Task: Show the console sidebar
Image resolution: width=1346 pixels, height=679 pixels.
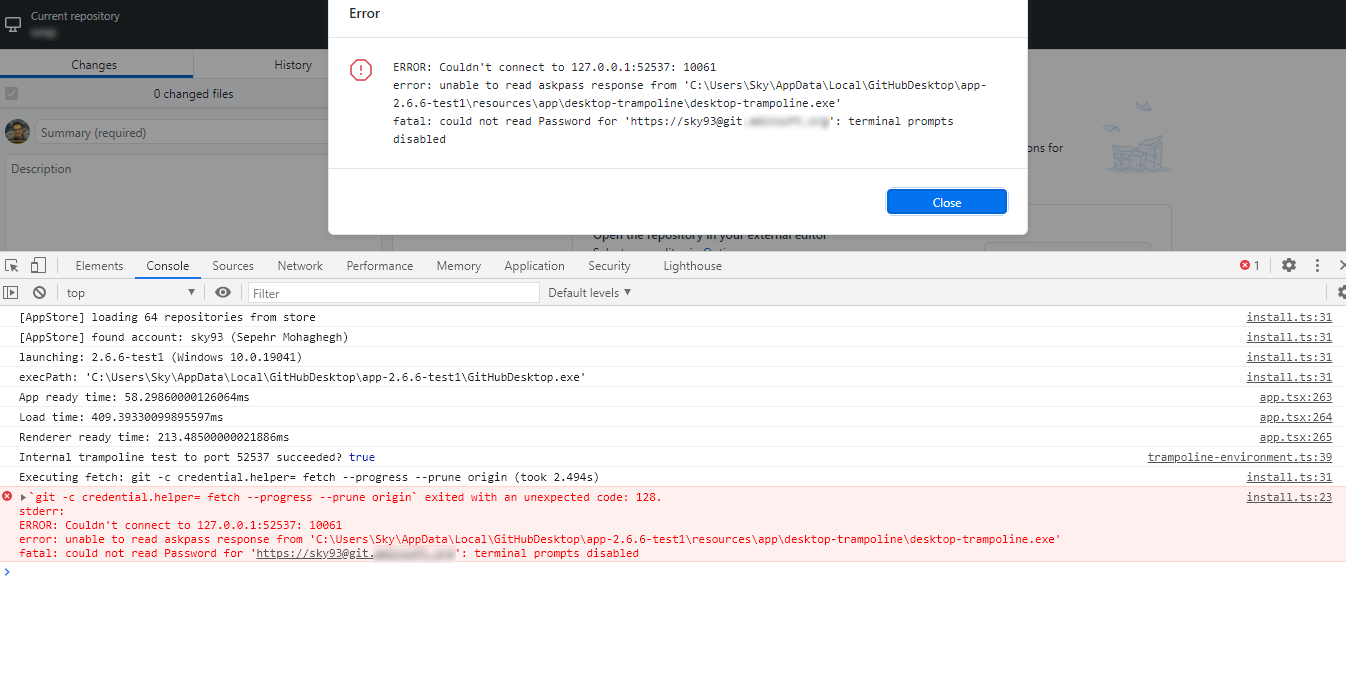Action: tap(10, 291)
